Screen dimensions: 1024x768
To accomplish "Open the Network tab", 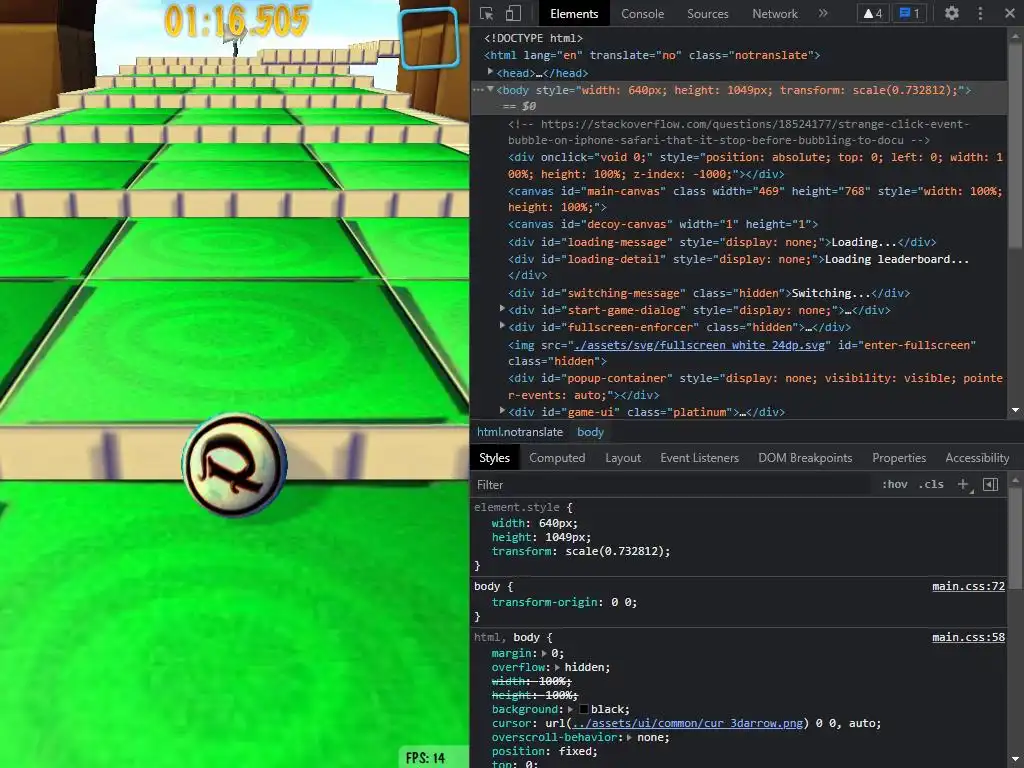I will pyautogui.click(x=775, y=14).
